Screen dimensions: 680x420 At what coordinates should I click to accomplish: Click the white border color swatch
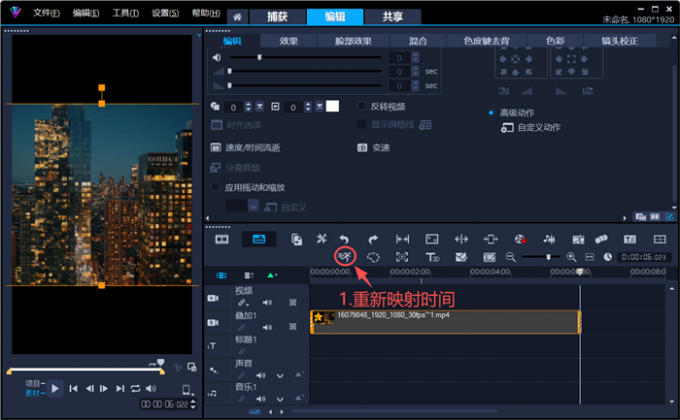[332, 106]
